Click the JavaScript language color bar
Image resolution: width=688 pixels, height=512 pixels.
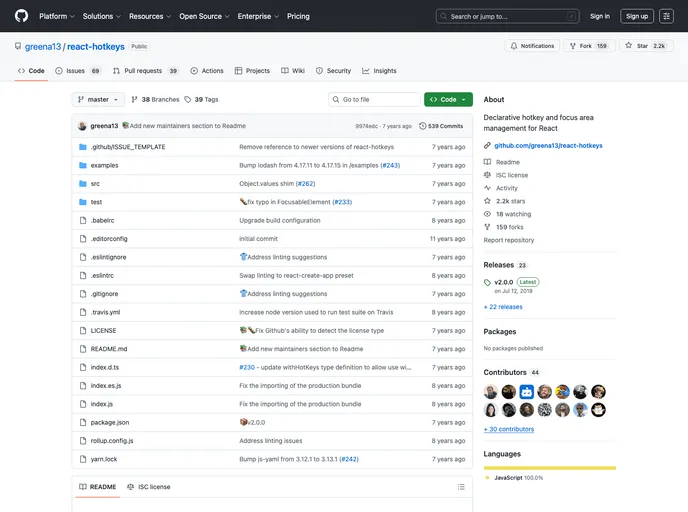pyautogui.click(x=549, y=467)
